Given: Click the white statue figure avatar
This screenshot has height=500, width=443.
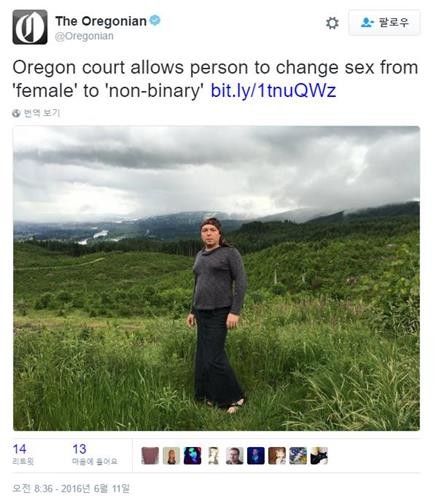Looking at the screenshot, I should [x=213, y=456].
